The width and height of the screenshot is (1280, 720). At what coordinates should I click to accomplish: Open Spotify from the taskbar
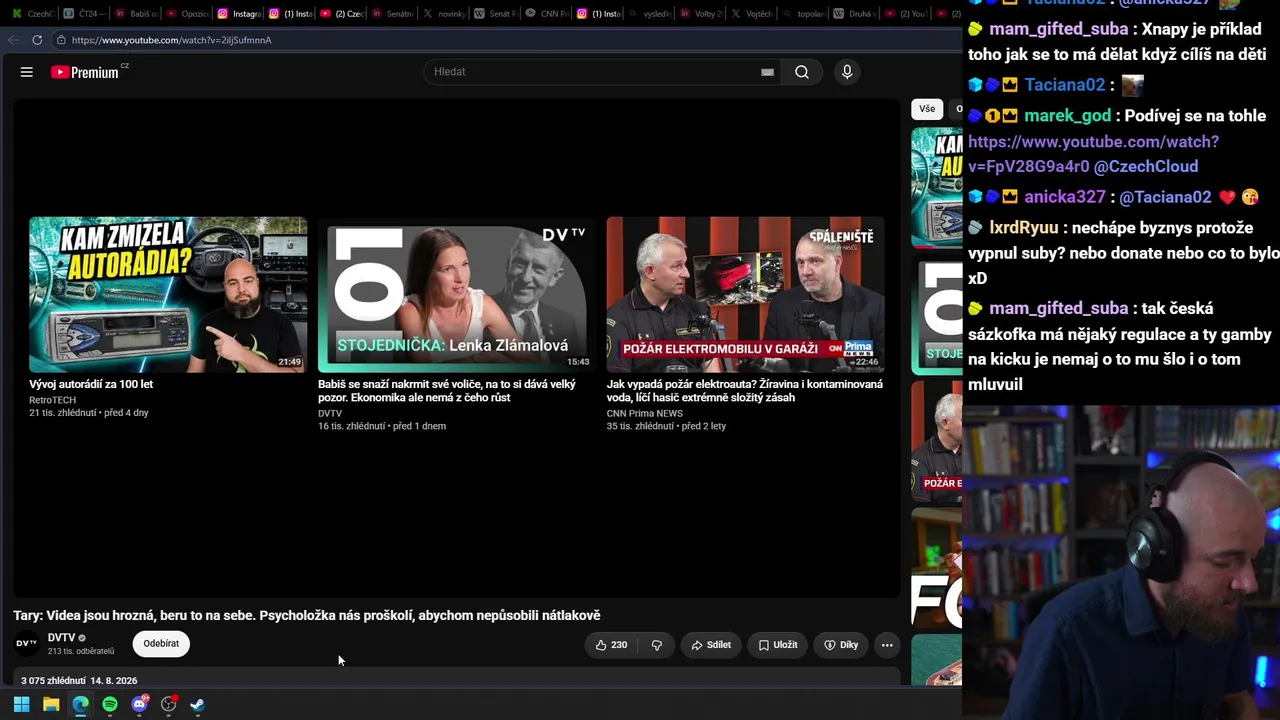[110, 704]
